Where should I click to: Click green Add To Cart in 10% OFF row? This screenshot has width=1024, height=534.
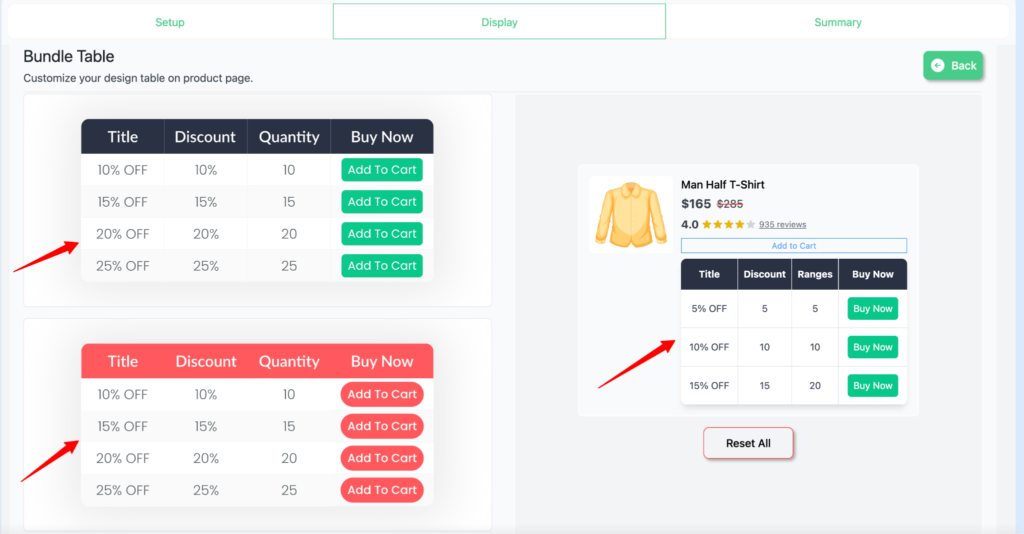tap(382, 170)
